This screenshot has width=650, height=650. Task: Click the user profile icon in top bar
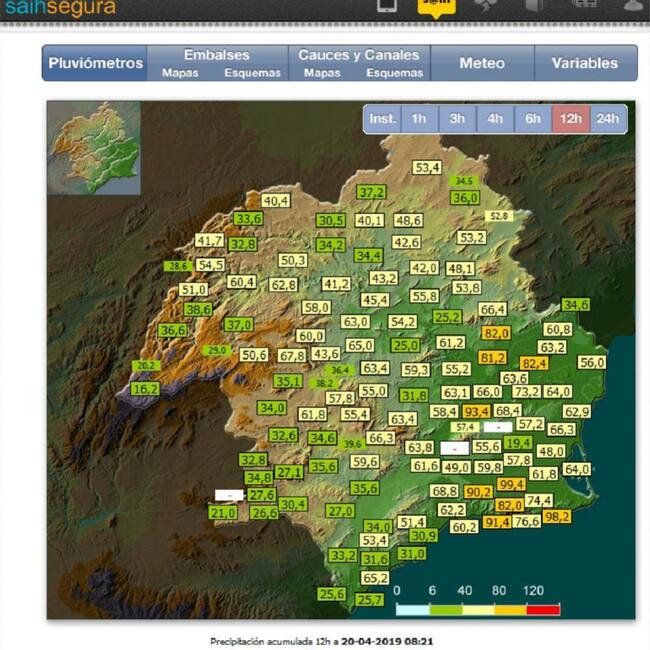(633, 5)
